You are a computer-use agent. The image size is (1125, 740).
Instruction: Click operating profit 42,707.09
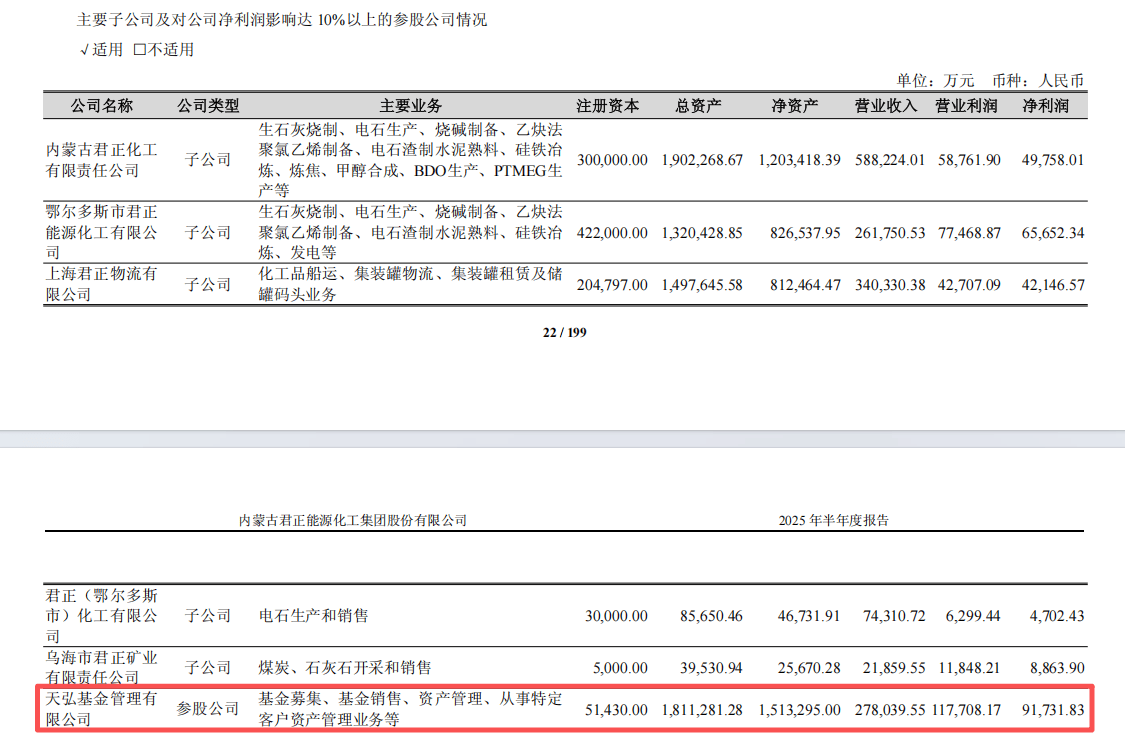click(x=969, y=285)
